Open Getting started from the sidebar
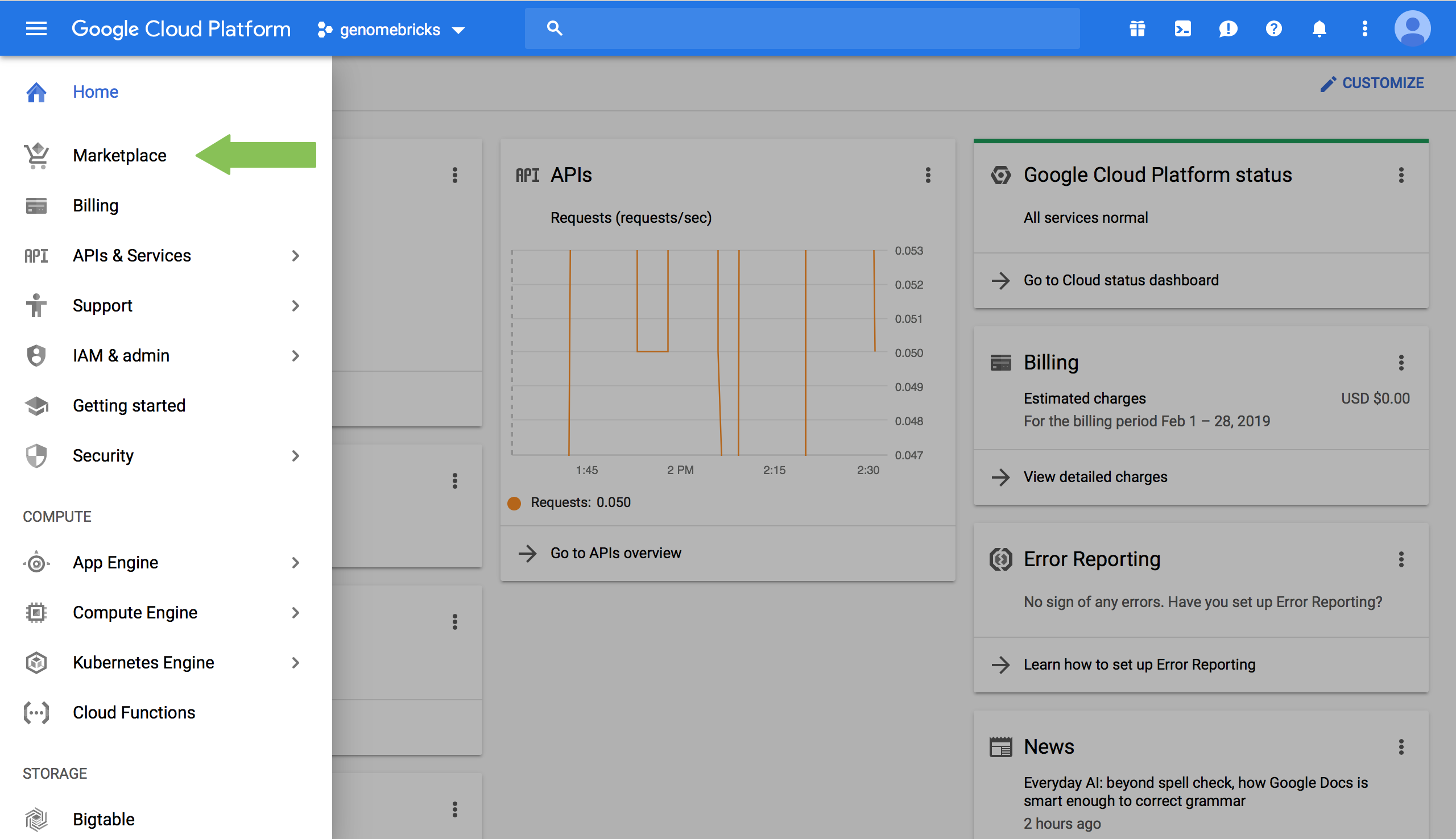The image size is (1456, 839). click(129, 406)
